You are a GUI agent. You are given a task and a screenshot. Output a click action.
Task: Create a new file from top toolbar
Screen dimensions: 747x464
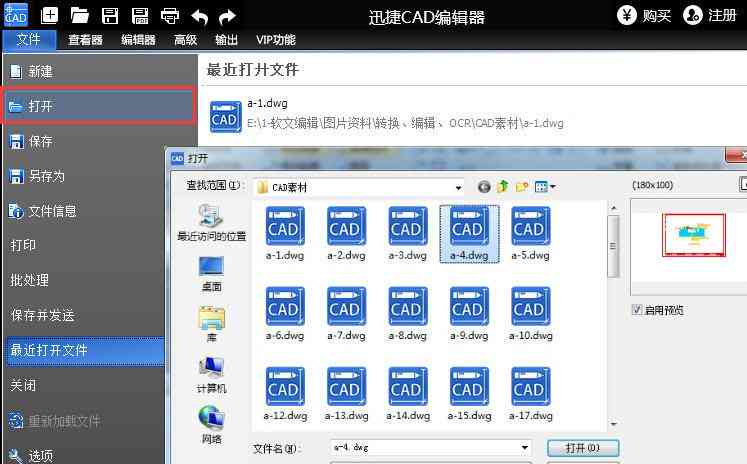tap(50, 16)
